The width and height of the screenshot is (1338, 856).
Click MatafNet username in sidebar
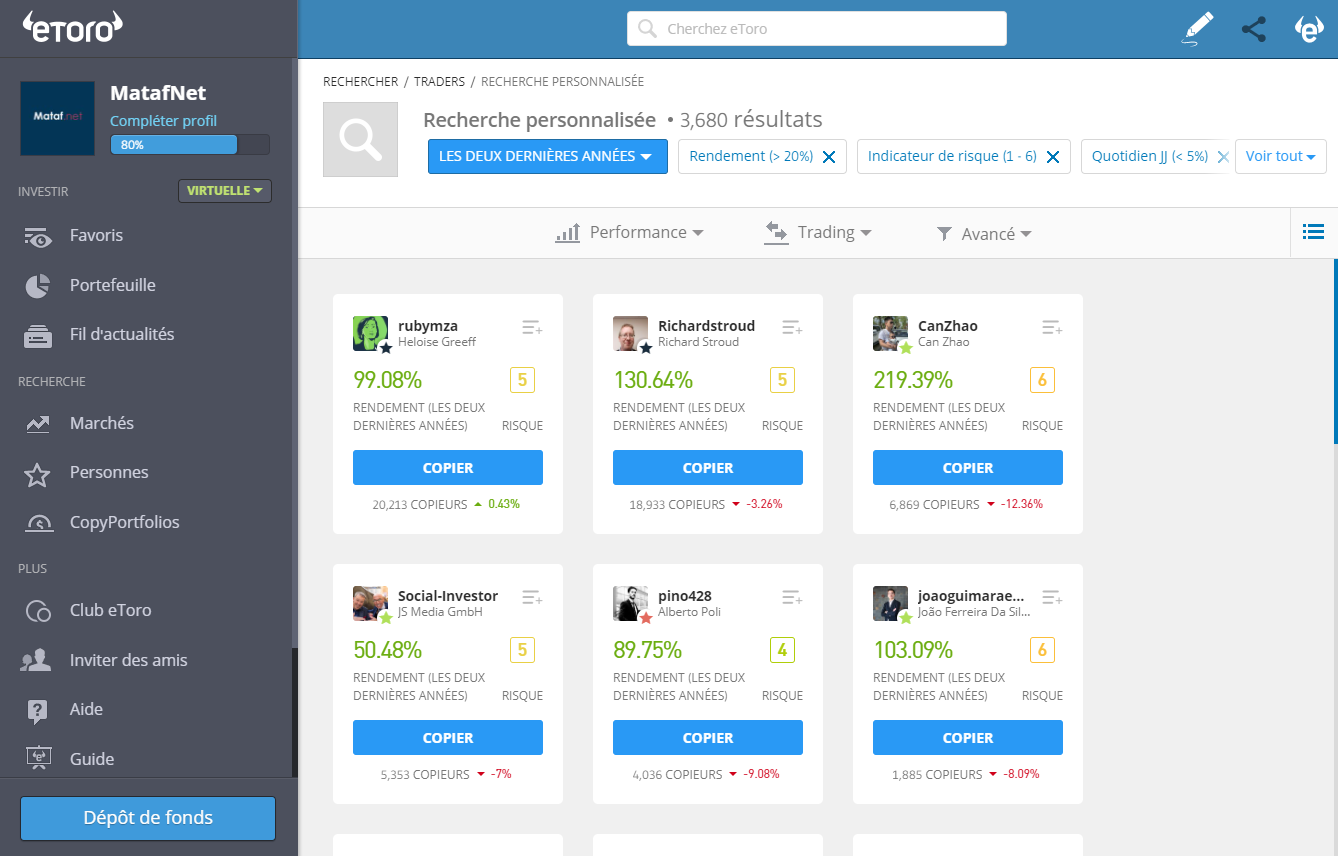coord(158,93)
